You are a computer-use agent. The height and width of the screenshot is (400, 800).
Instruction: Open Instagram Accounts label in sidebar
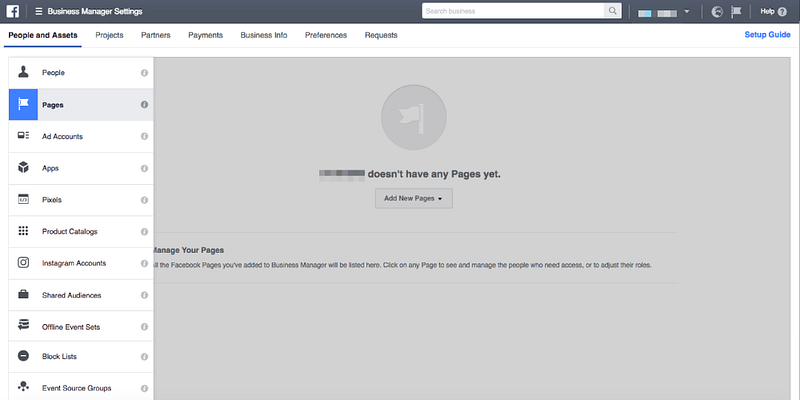pos(74,263)
